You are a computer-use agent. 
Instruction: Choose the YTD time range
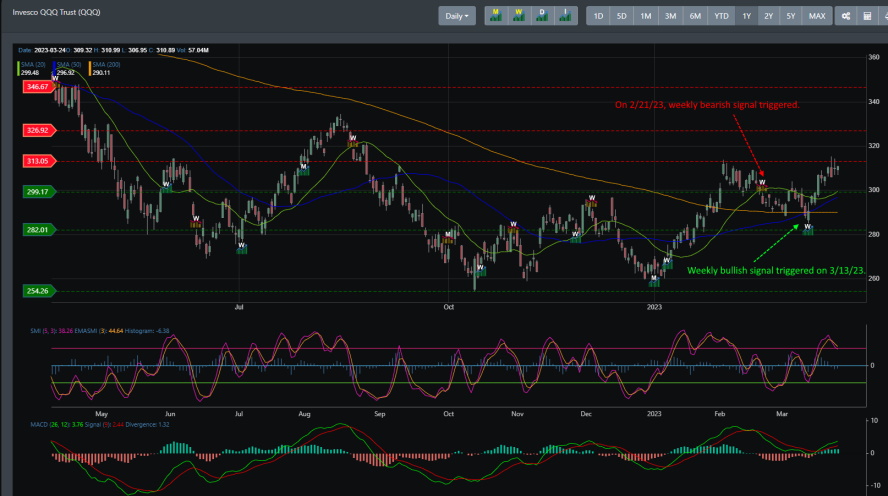click(x=722, y=16)
